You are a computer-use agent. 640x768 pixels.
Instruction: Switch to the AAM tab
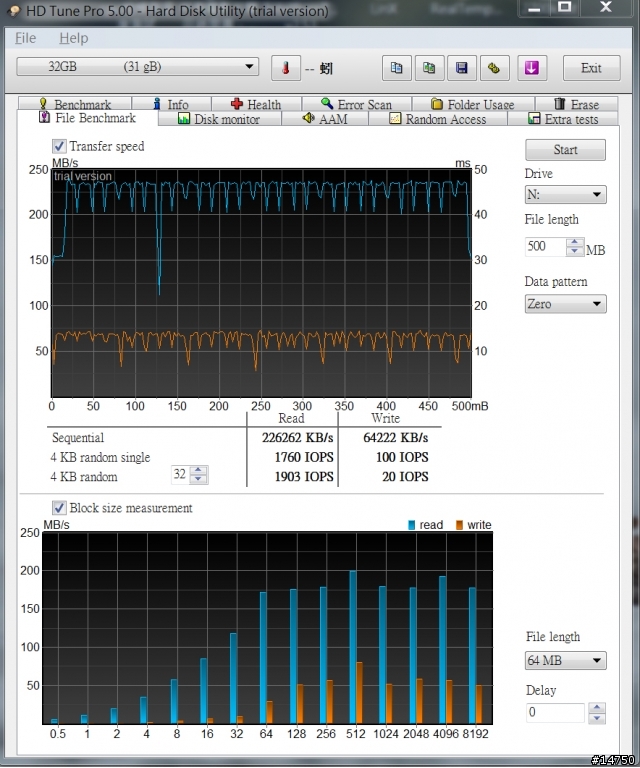(x=325, y=119)
